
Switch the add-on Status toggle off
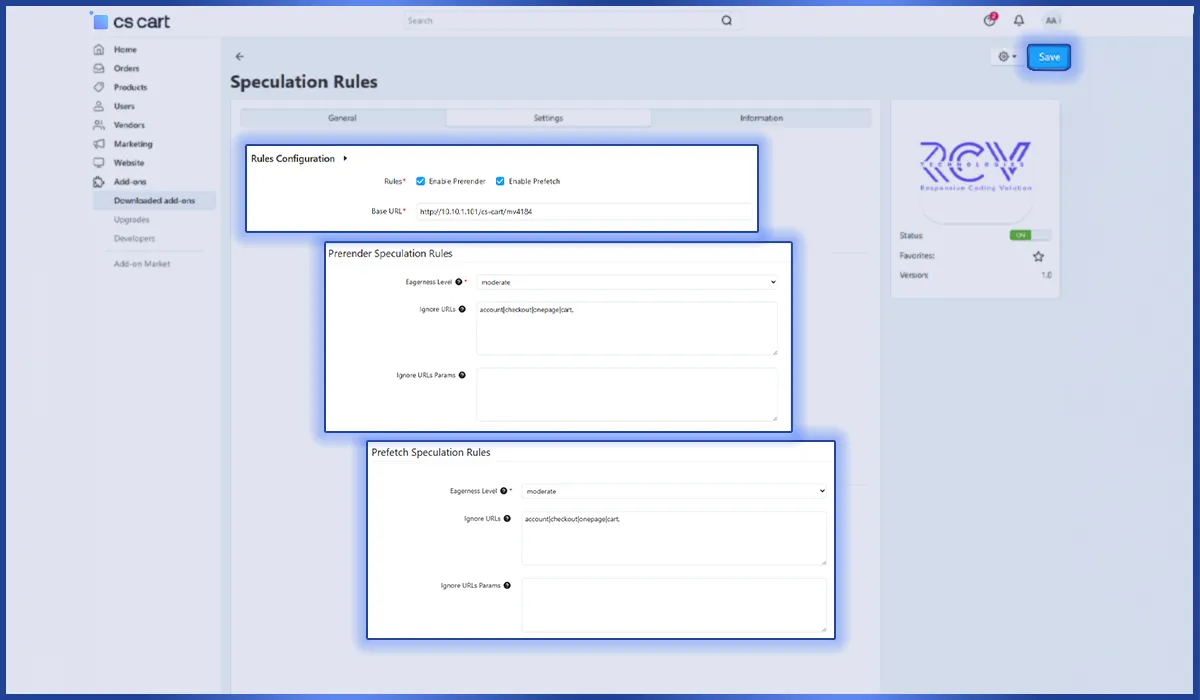pyautogui.click(x=1029, y=235)
